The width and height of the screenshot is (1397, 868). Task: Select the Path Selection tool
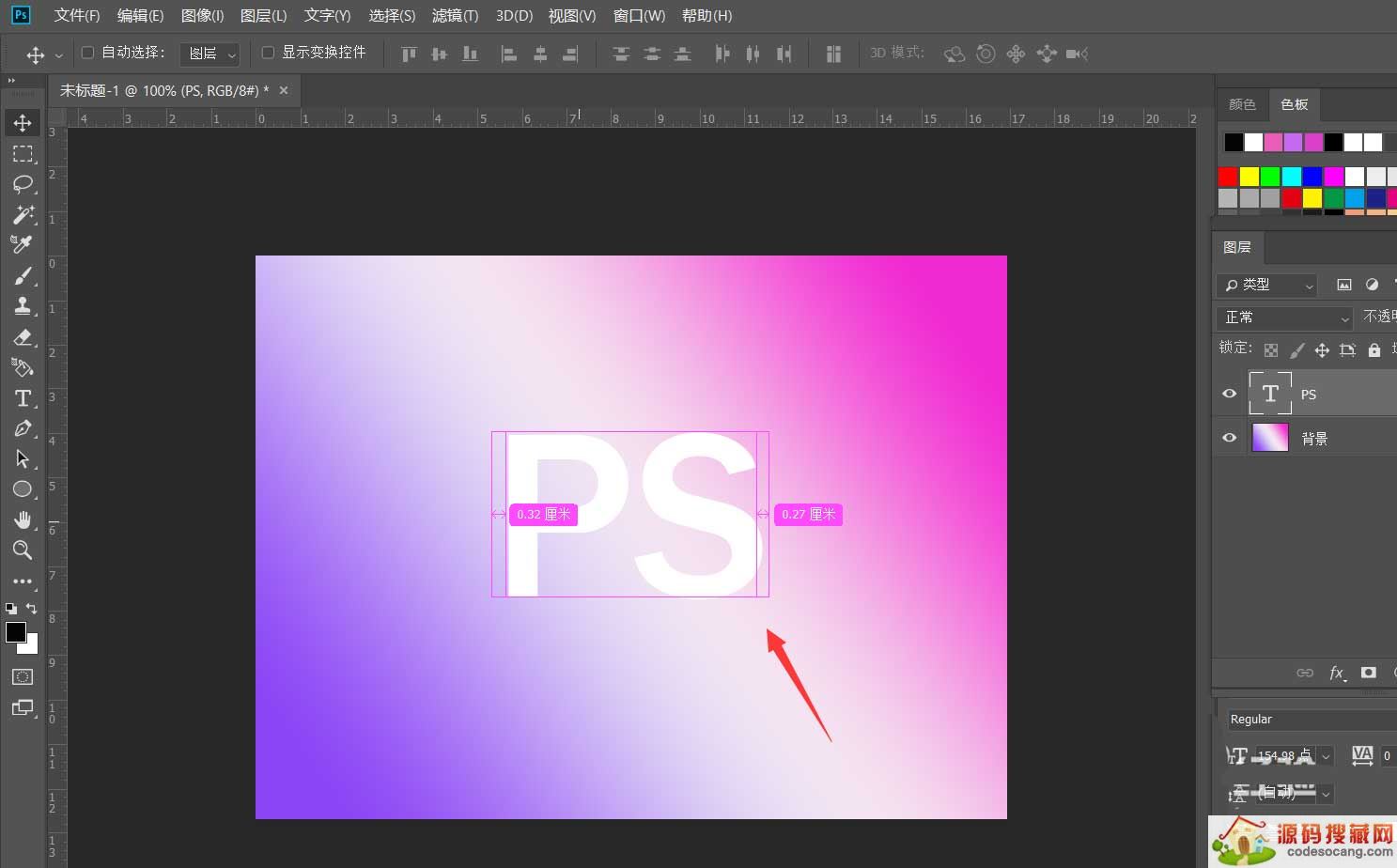point(23,458)
